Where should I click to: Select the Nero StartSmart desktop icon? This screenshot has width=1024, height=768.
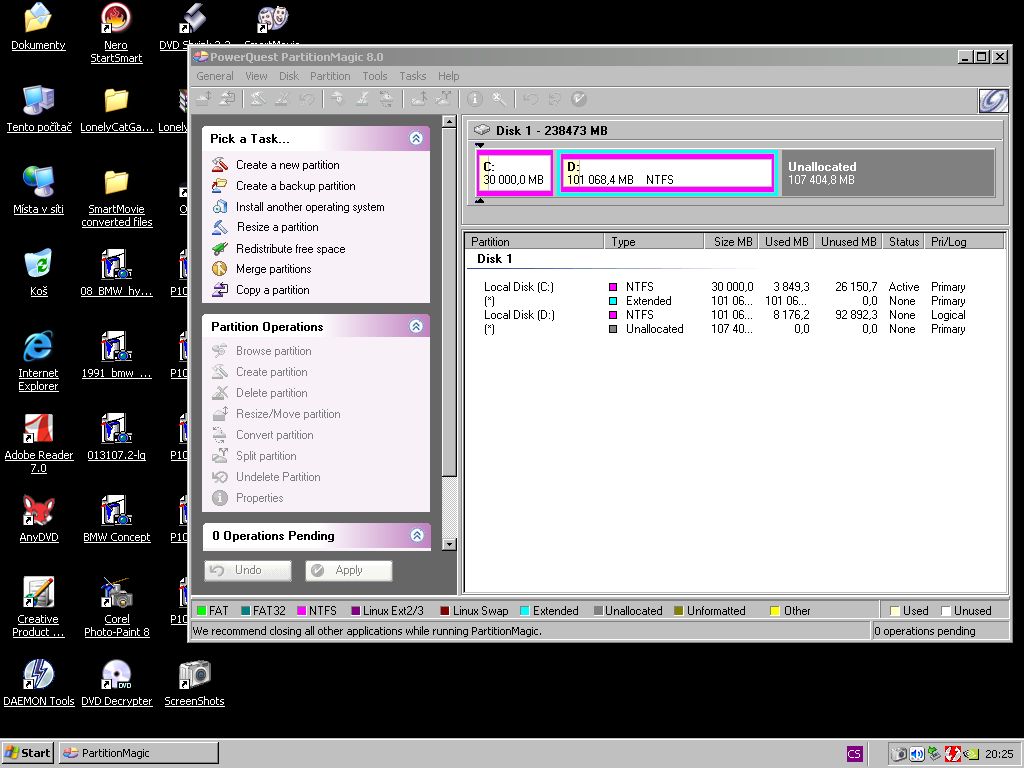coord(116,33)
